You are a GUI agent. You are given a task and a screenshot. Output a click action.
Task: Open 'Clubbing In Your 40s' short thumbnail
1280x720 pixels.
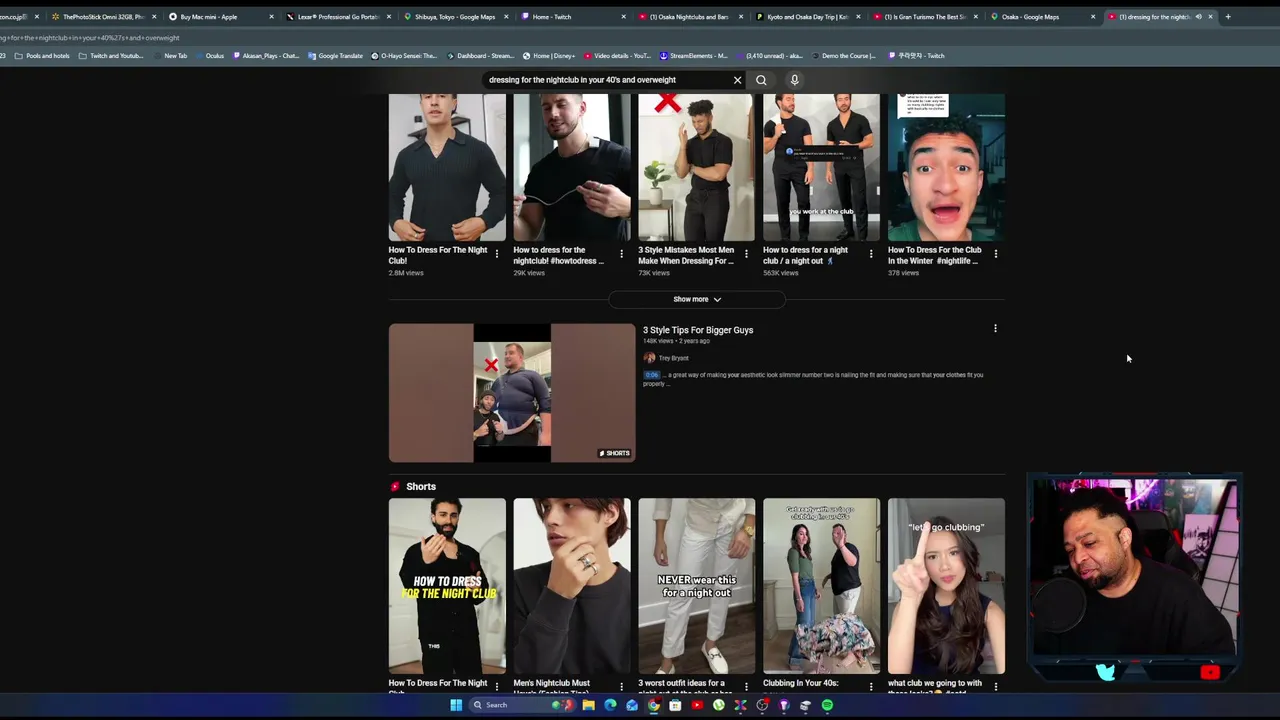[x=822, y=586]
